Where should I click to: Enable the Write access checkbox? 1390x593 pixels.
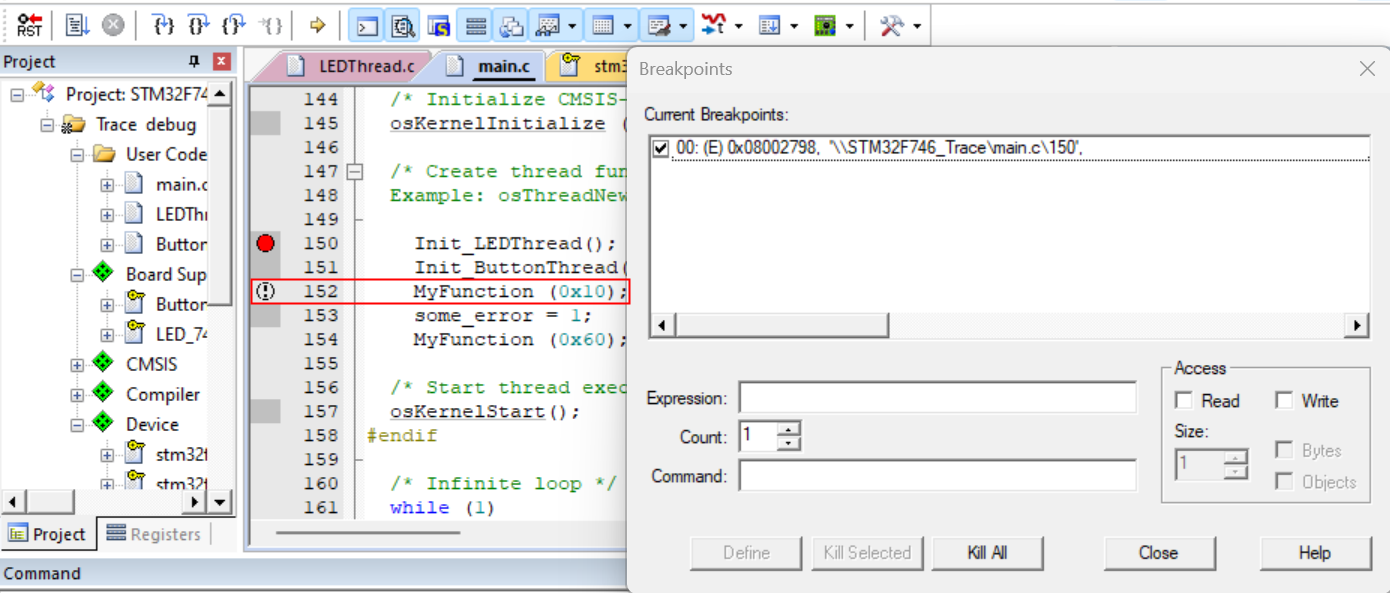coord(1284,401)
